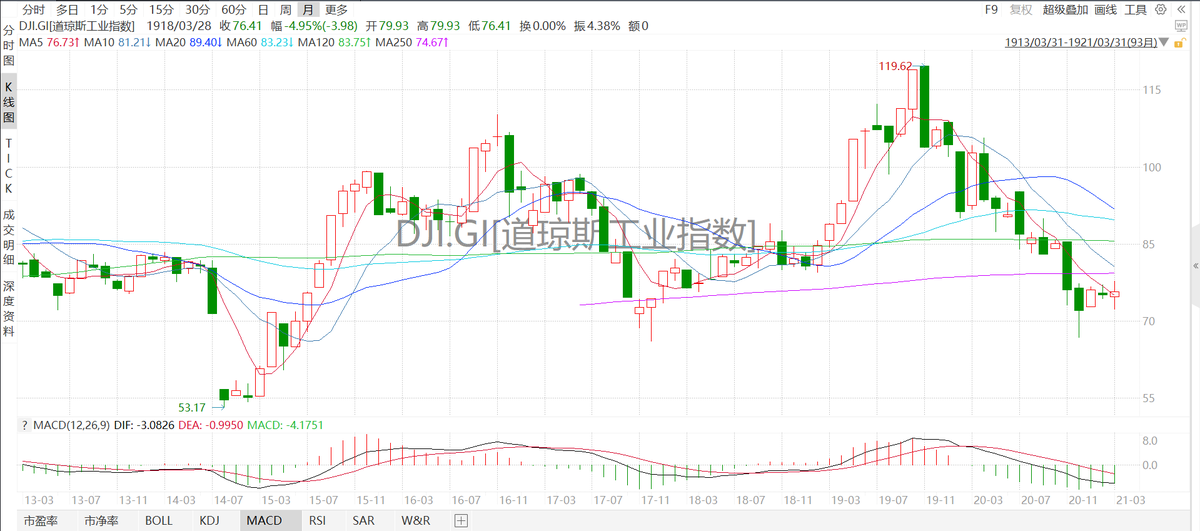Click date 1918/03/28 in header

pos(179,26)
